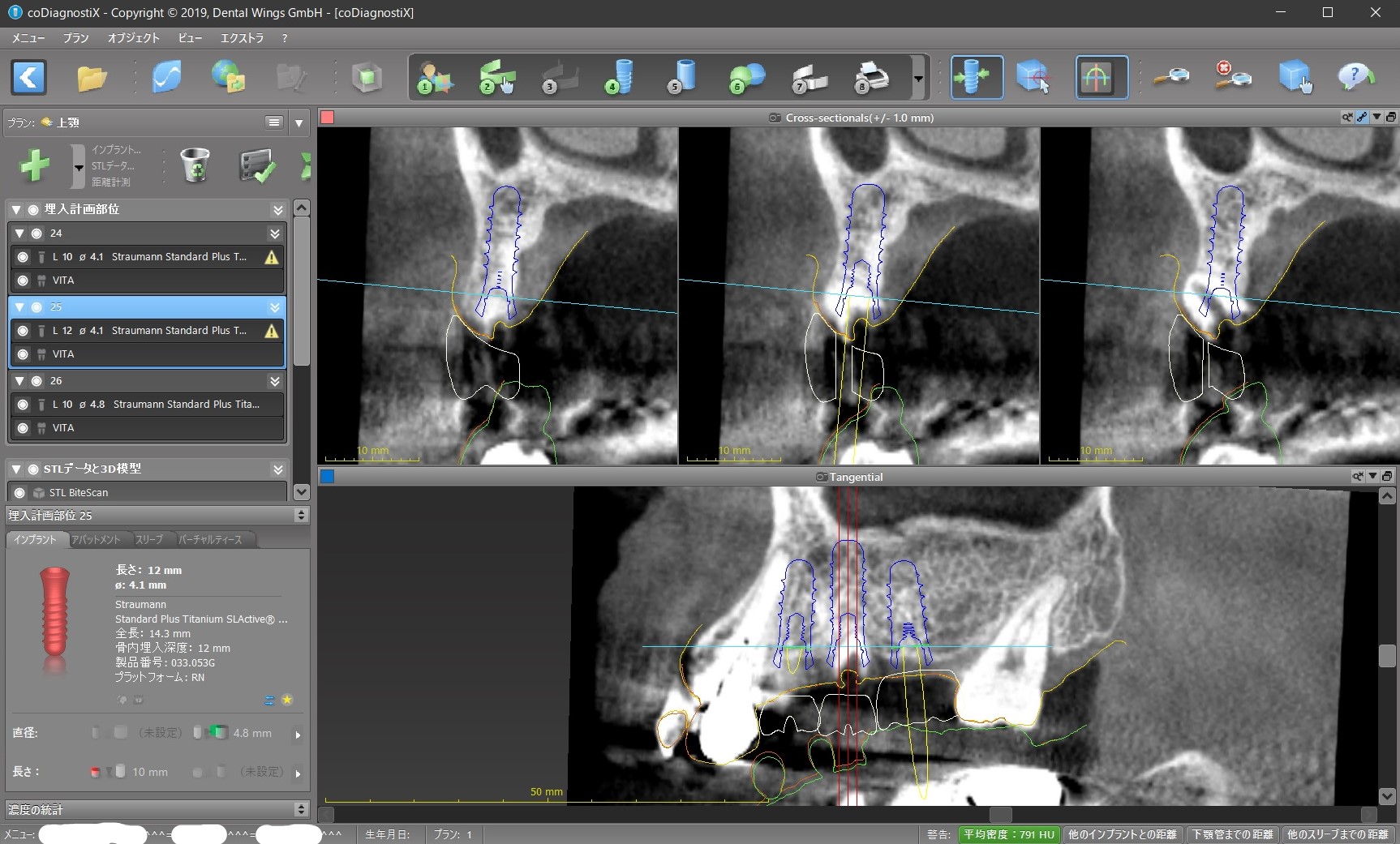Screen dimensions: 1400x844
Task: Click the green plus add object icon
Action: (x=35, y=165)
